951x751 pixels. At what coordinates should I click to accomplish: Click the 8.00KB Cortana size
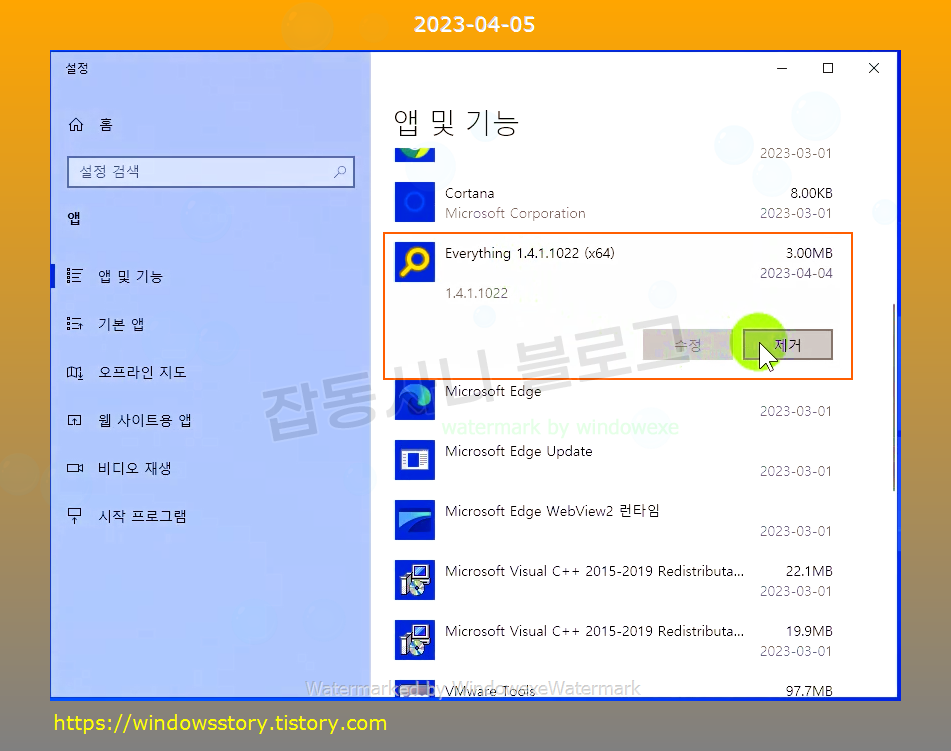pos(812,193)
